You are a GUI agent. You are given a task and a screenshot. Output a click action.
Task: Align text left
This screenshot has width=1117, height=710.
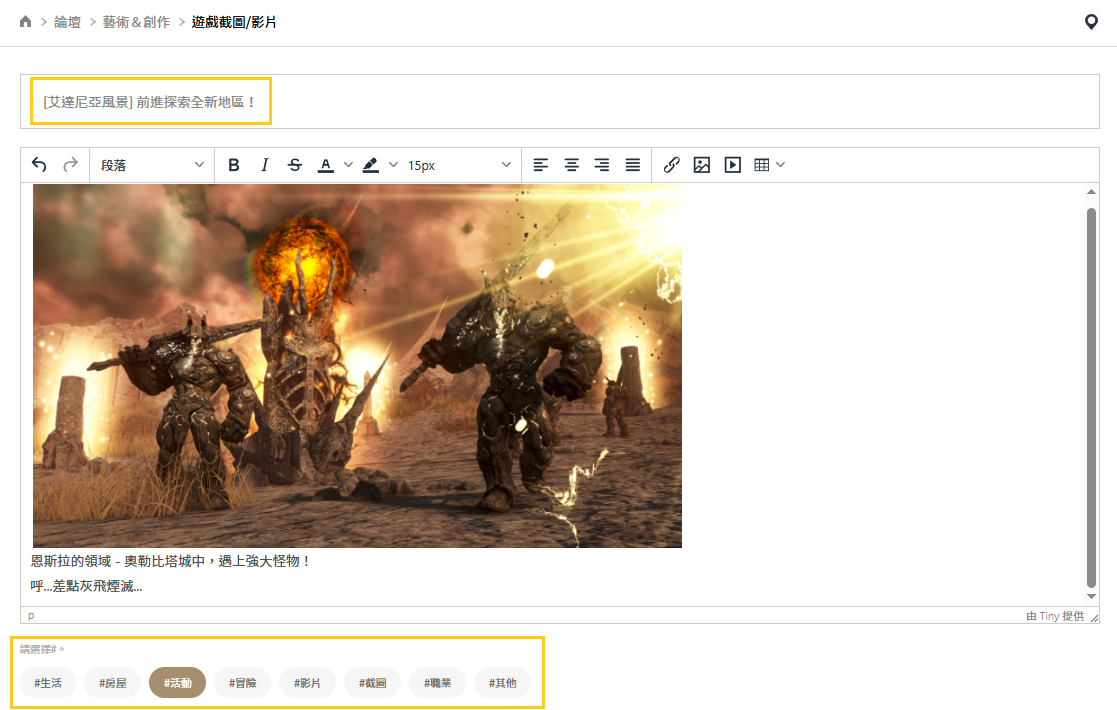tap(541, 165)
